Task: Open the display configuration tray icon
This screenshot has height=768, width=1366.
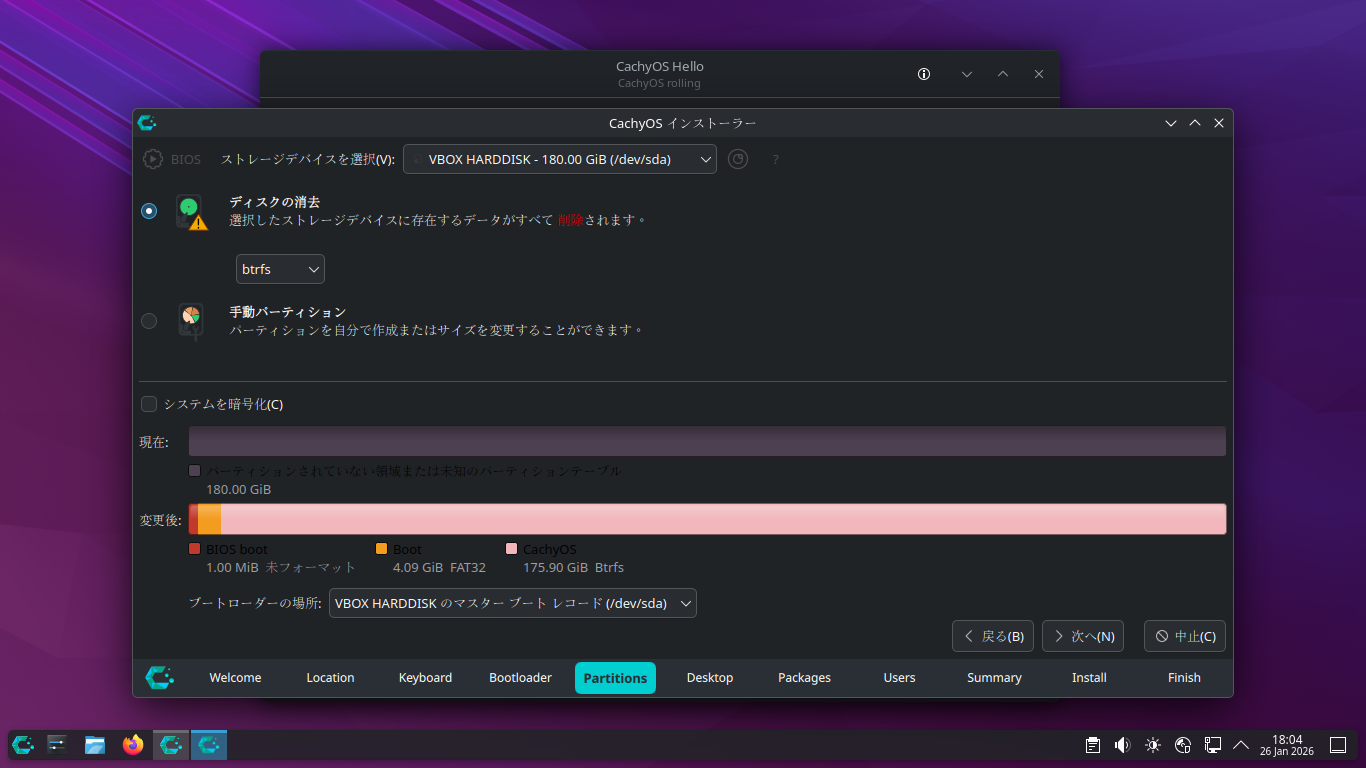Action: point(1213,745)
